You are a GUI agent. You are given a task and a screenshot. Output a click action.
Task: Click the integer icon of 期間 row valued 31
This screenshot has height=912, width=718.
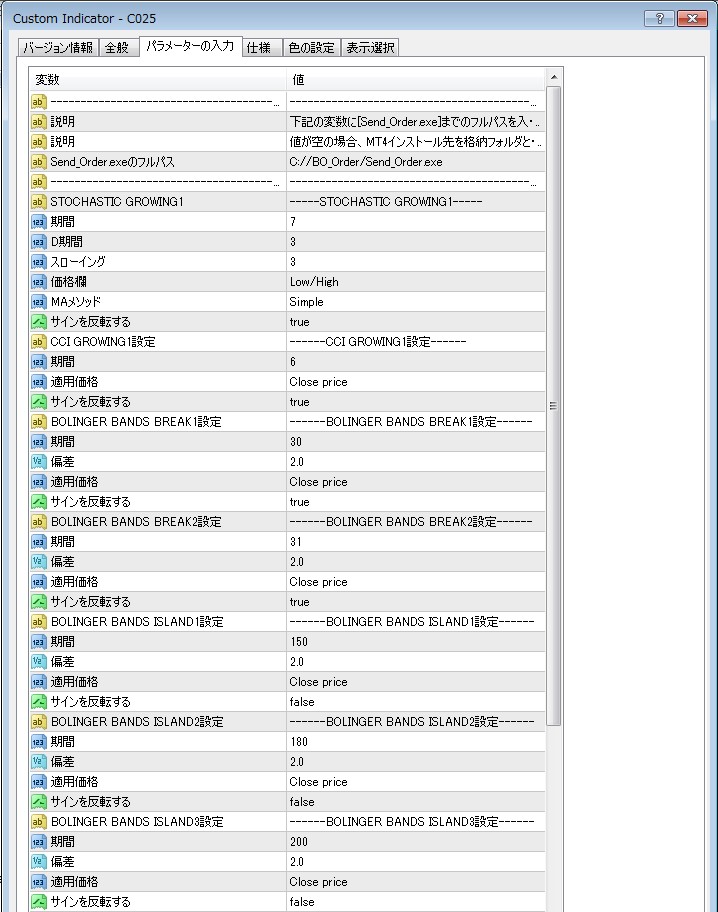click(38, 542)
